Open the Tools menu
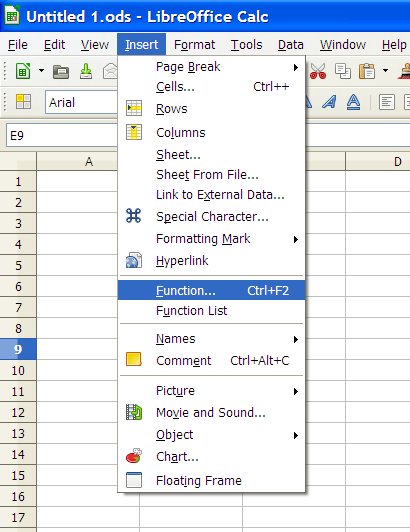This screenshot has width=410, height=532. pyautogui.click(x=246, y=45)
